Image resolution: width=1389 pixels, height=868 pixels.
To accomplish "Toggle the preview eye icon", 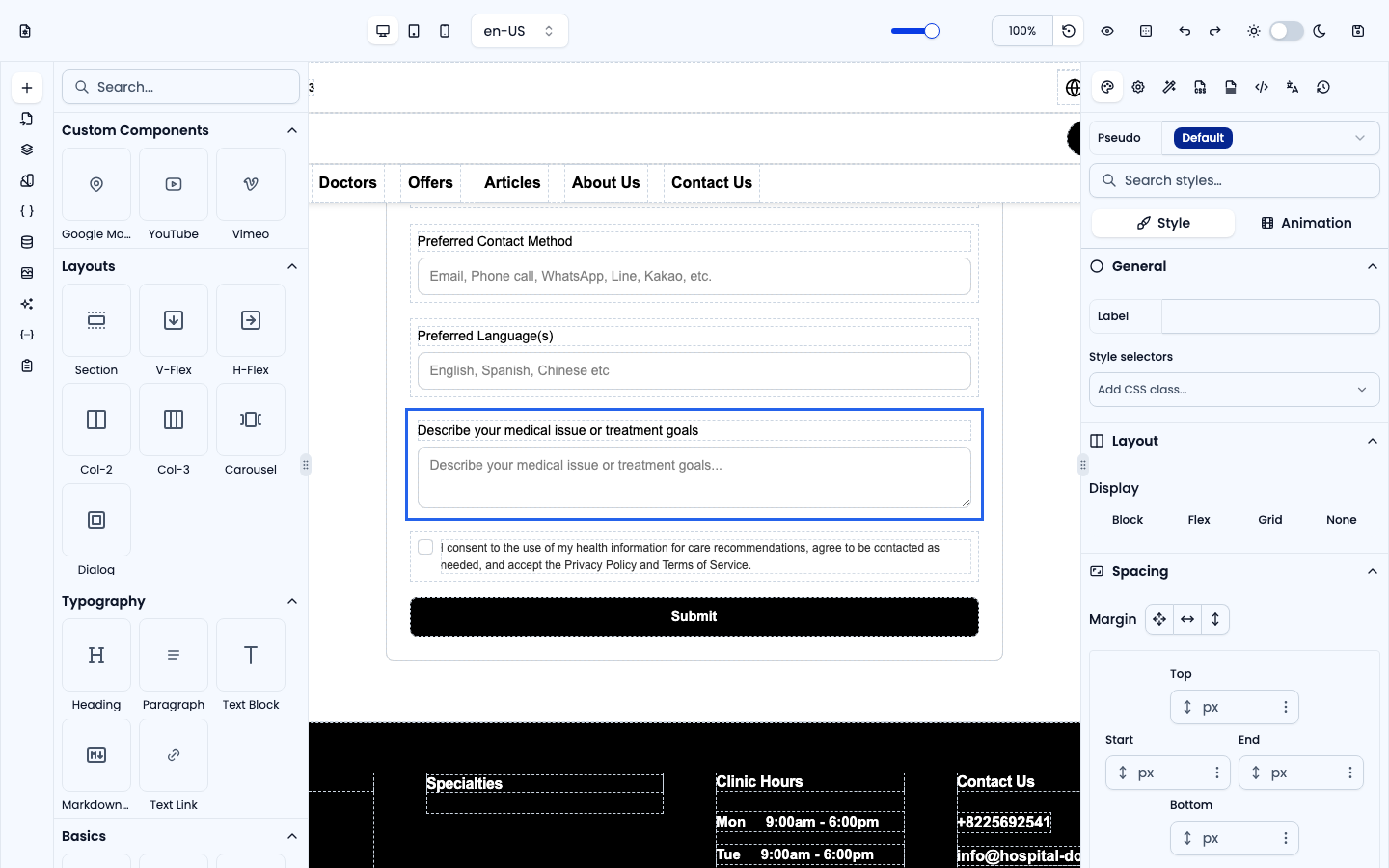I will point(1107,31).
